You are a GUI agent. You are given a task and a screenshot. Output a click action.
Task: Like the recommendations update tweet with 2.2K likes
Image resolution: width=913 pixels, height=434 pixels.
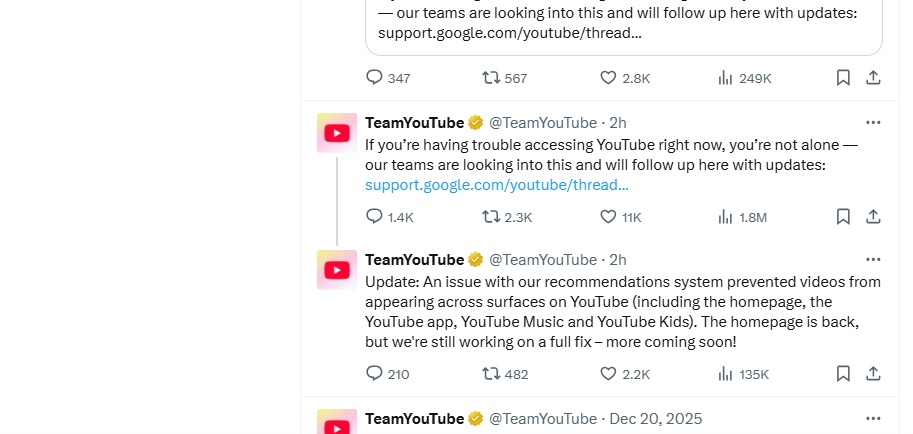608,374
